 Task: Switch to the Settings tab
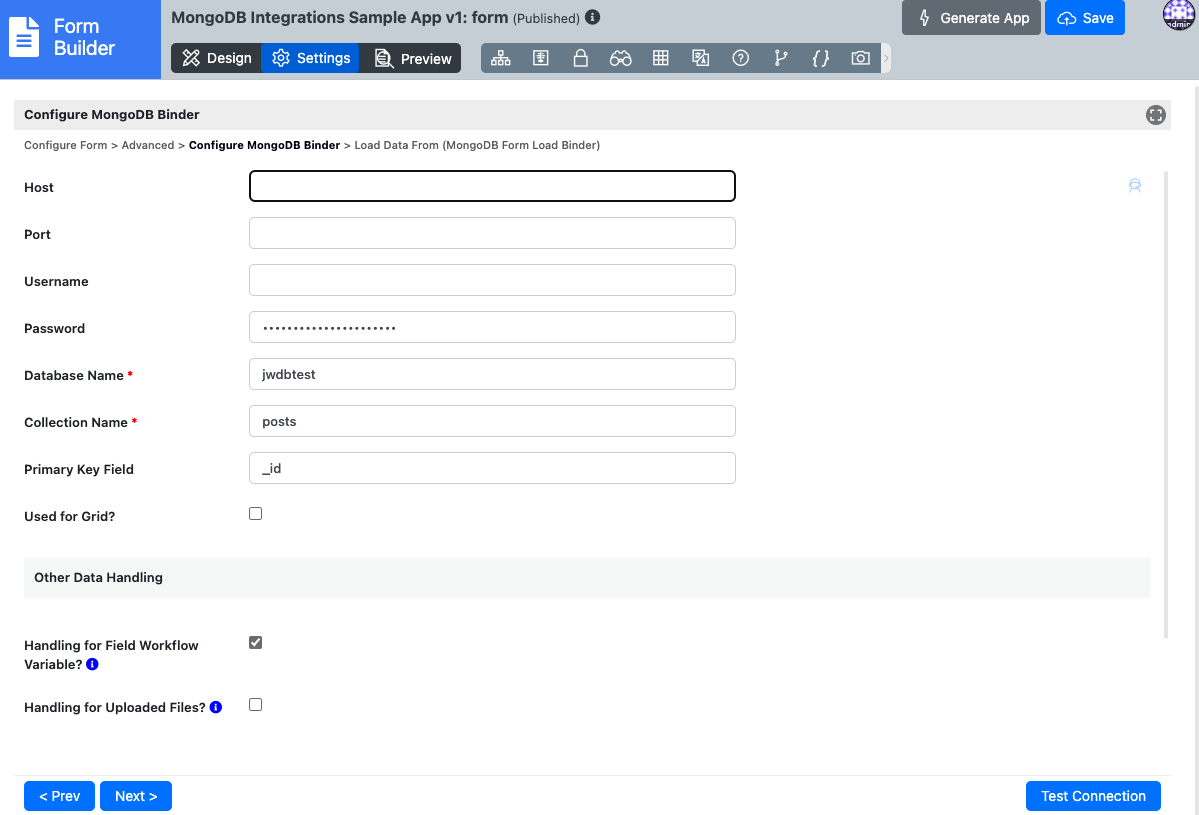[310, 58]
